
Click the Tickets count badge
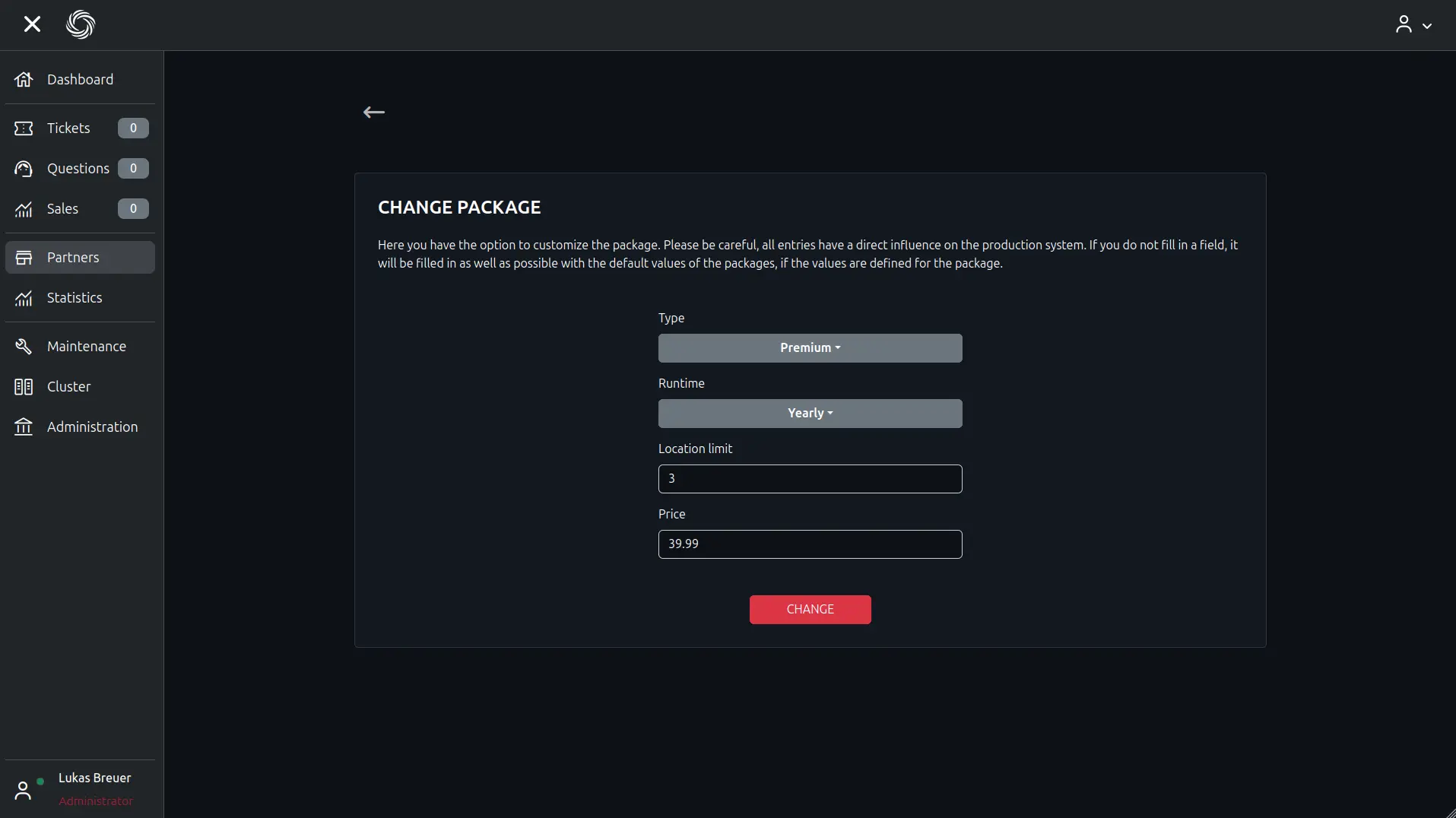[133, 128]
